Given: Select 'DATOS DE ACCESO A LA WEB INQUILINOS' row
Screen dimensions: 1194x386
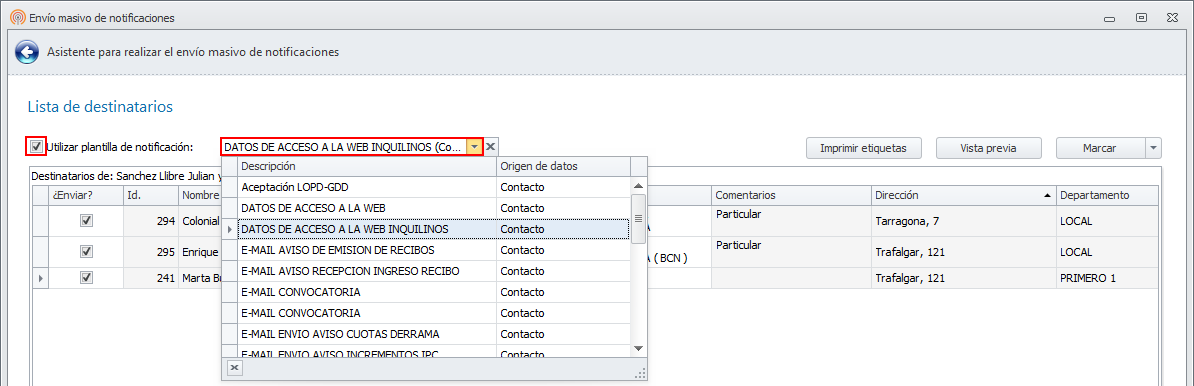Looking at the screenshot, I should (x=435, y=228).
